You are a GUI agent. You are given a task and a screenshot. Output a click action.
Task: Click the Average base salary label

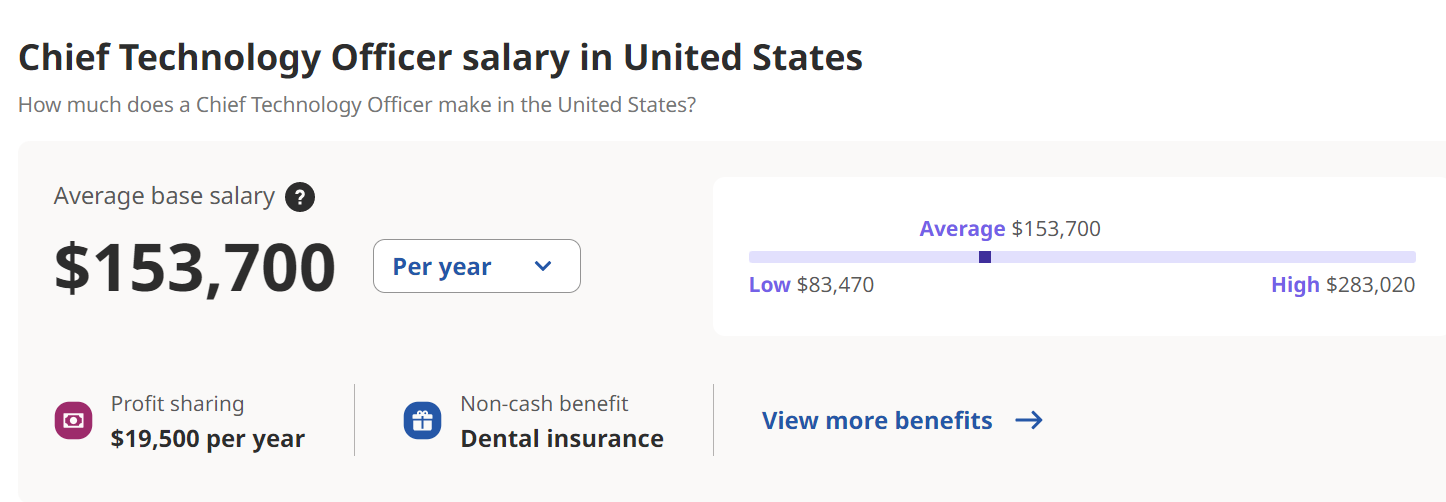pos(164,196)
